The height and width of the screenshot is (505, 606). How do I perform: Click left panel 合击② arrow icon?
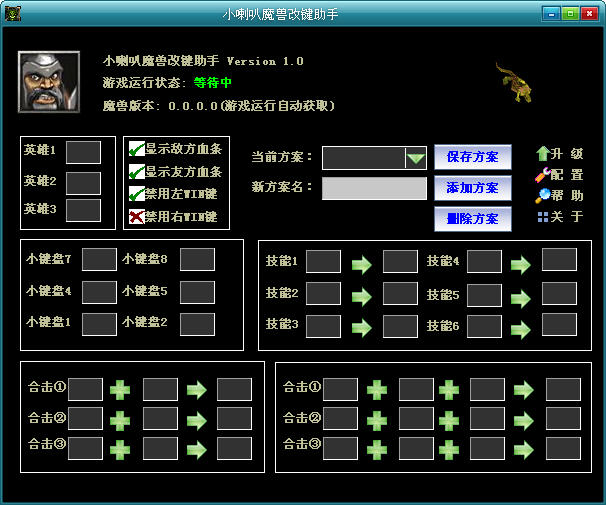[x=197, y=421]
